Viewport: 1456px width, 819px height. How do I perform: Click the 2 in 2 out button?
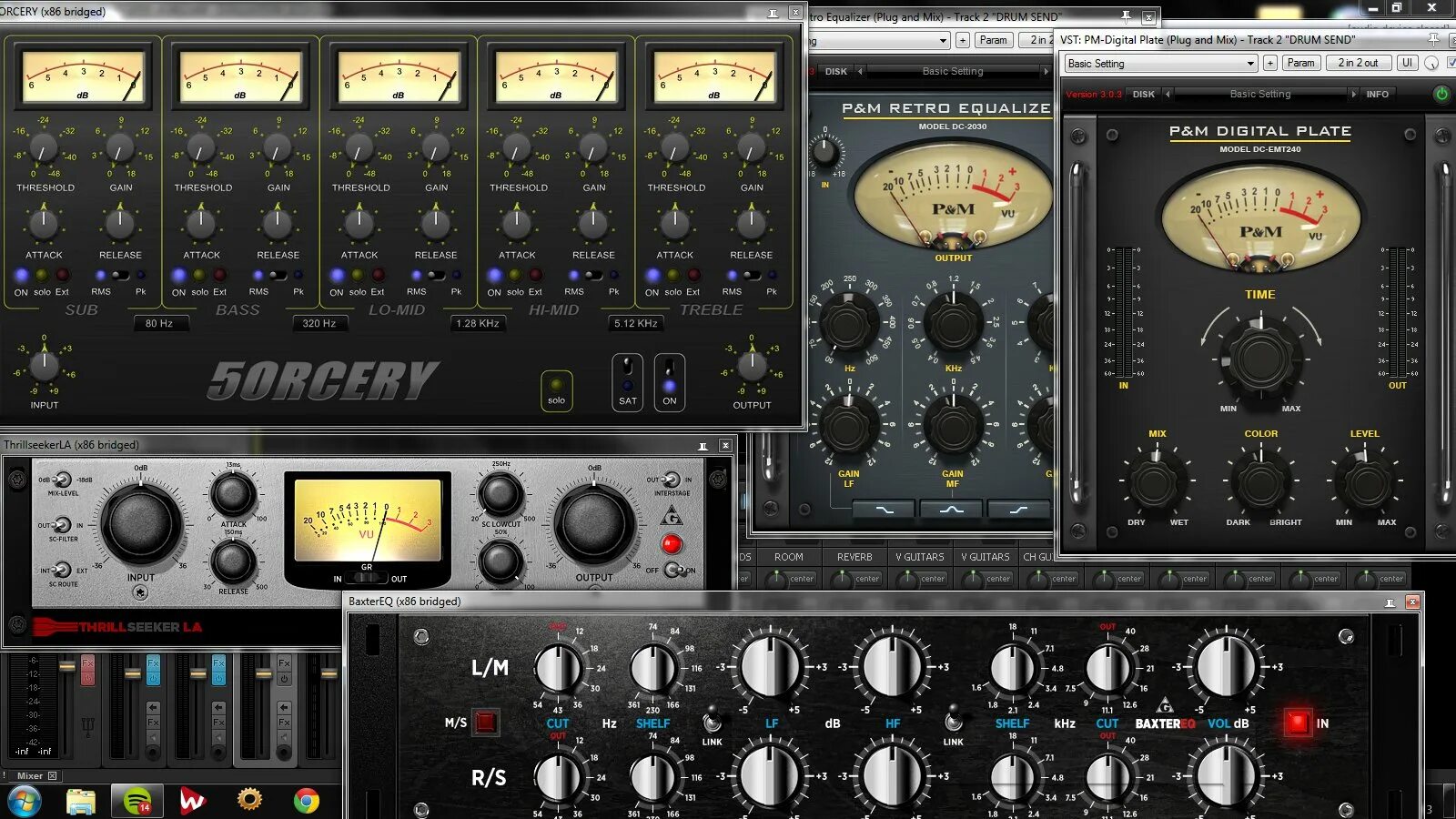(1357, 63)
